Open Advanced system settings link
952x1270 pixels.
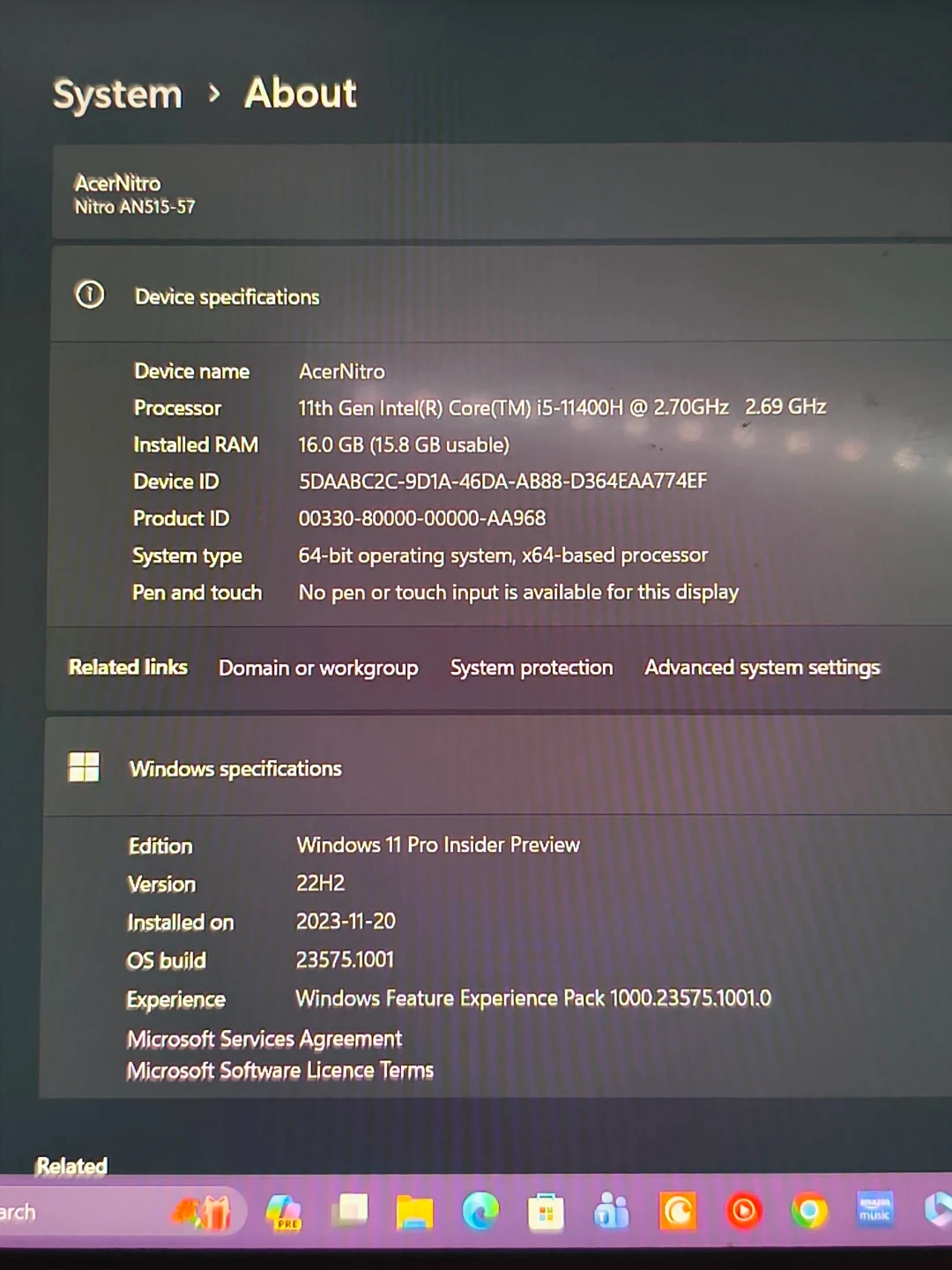pyautogui.click(x=762, y=668)
